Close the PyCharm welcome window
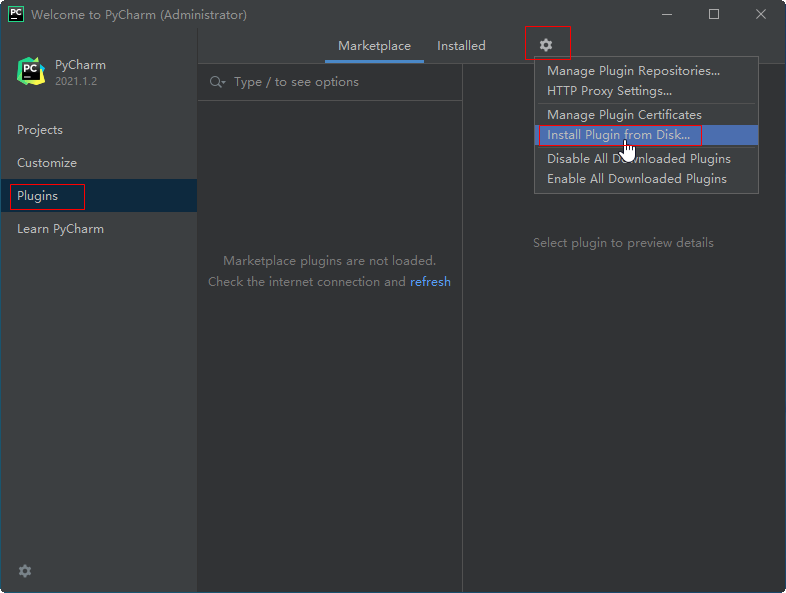 pos(761,14)
